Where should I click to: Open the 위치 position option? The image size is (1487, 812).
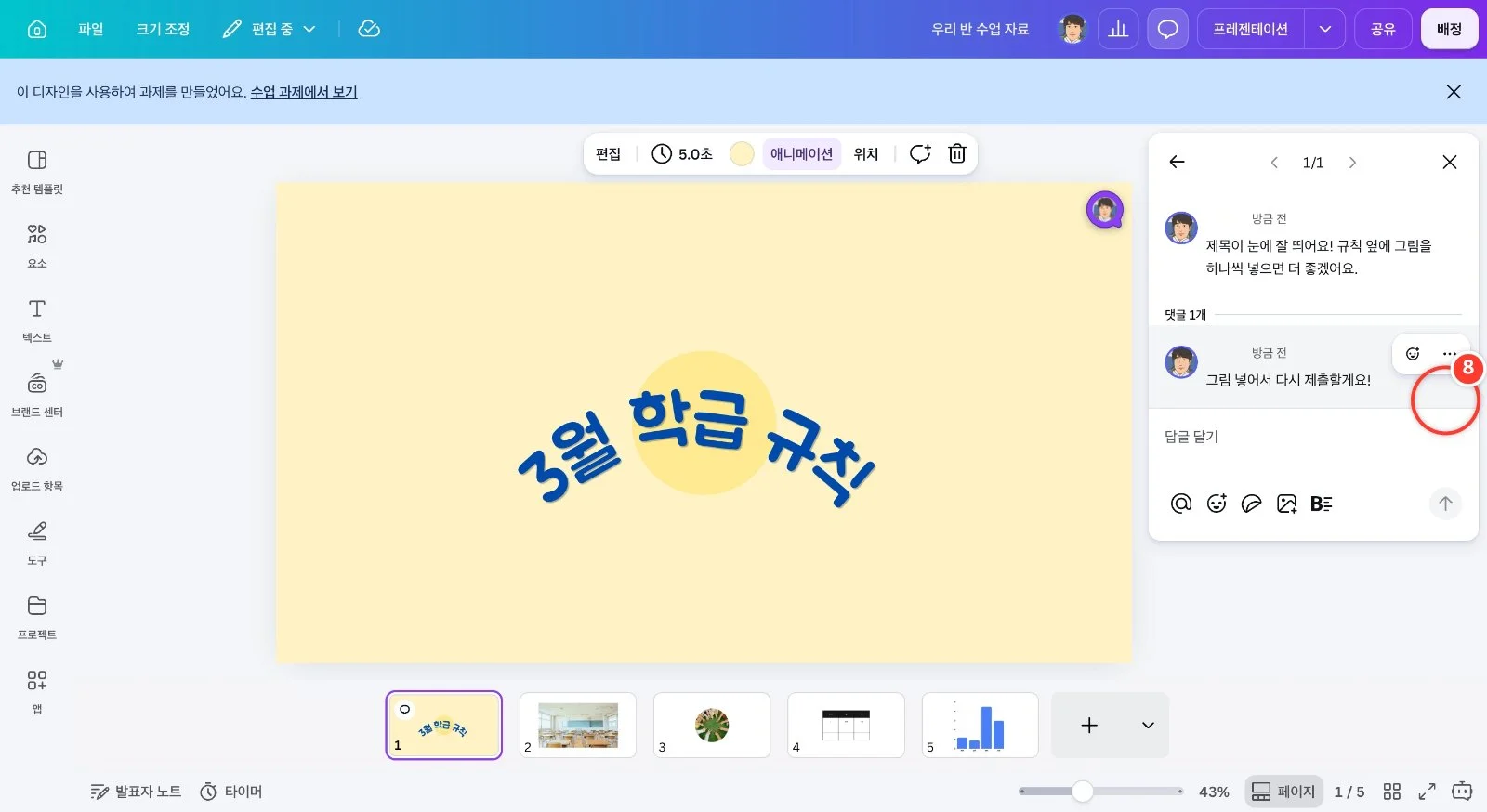pyautogui.click(x=865, y=153)
